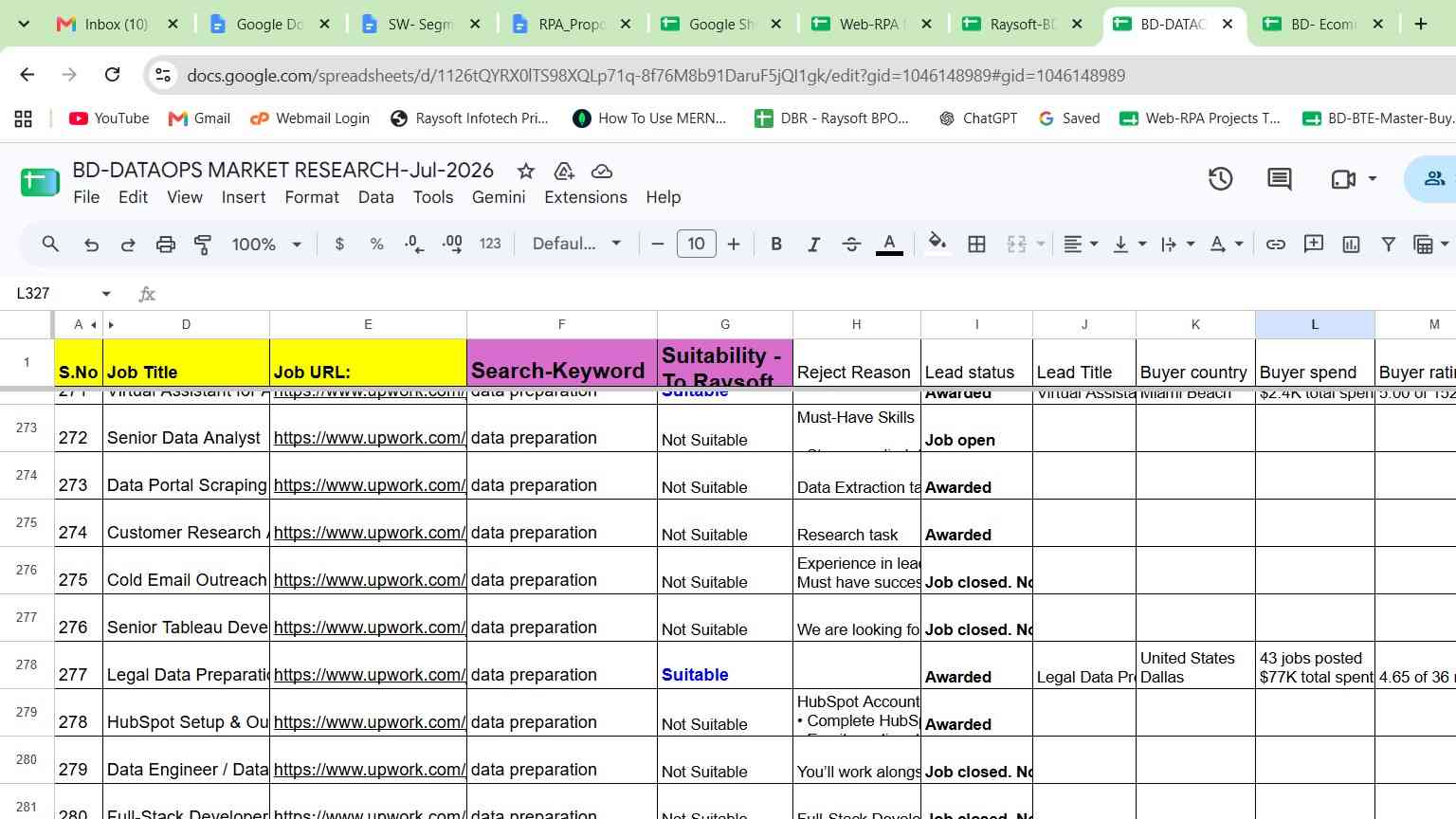Toggle italic text formatting

click(813, 245)
